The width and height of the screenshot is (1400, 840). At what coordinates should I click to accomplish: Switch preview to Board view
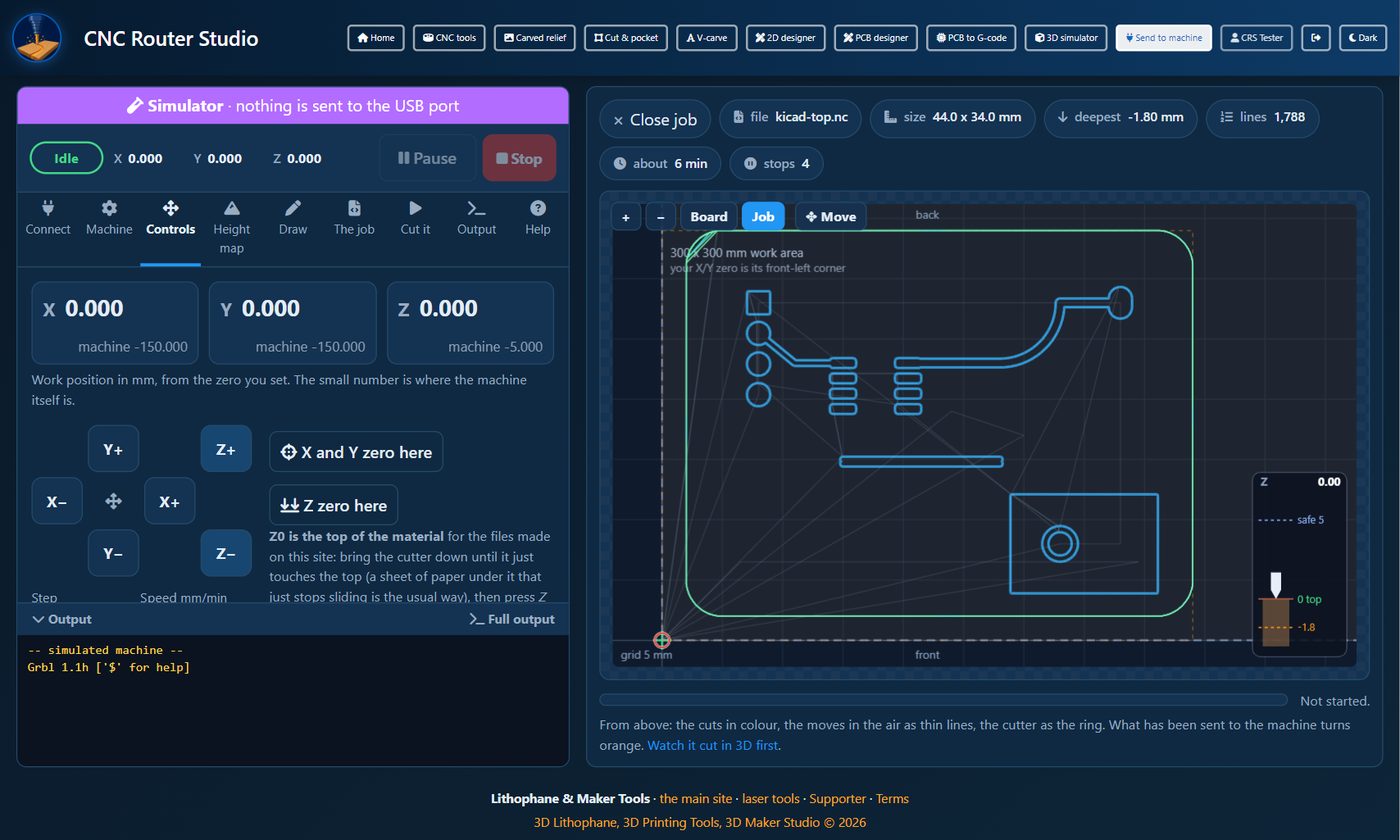(709, 217)
